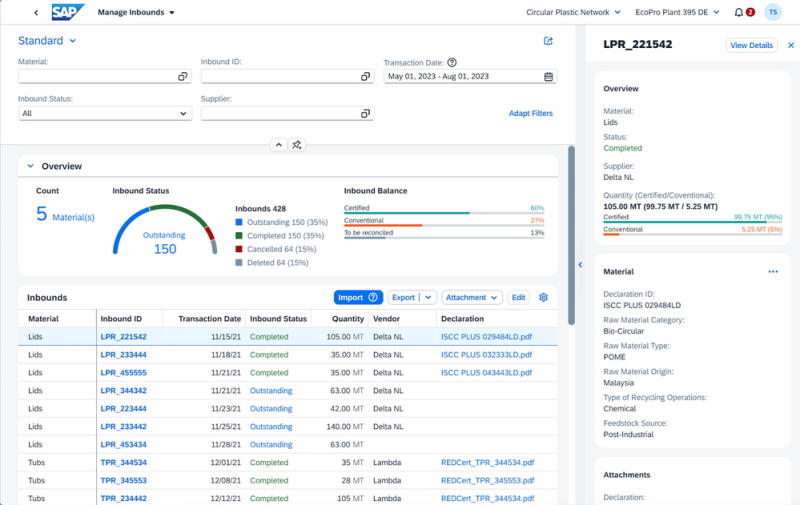Collapse the Overview section

[30, 166]
